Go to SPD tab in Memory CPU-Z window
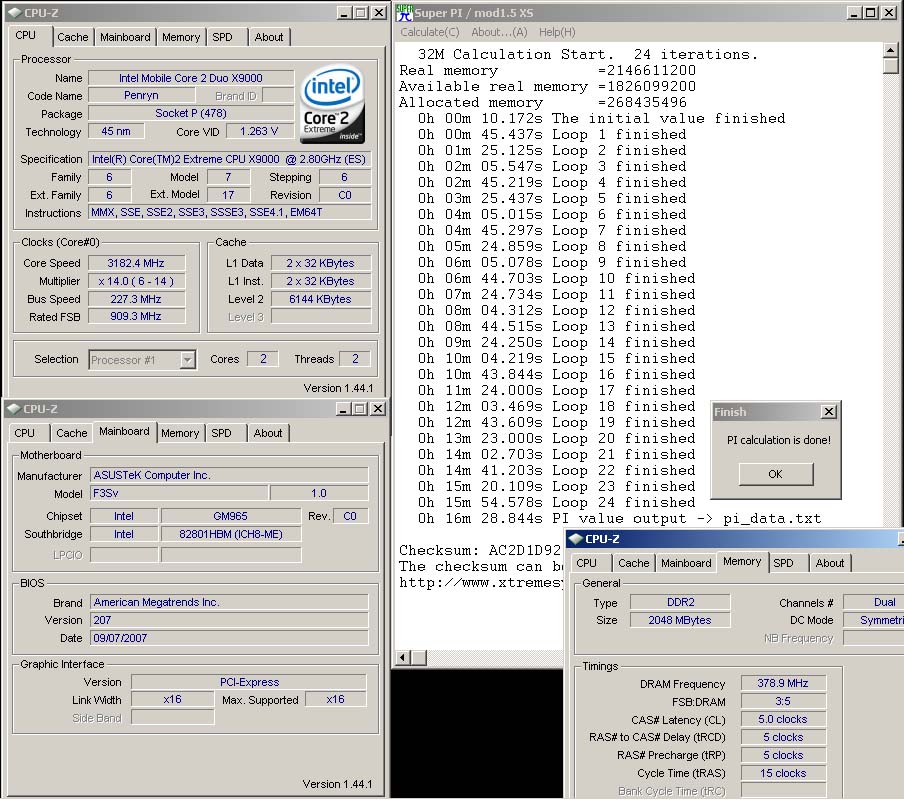This screenshot has height=800, width=904. [x=783, y=563]
